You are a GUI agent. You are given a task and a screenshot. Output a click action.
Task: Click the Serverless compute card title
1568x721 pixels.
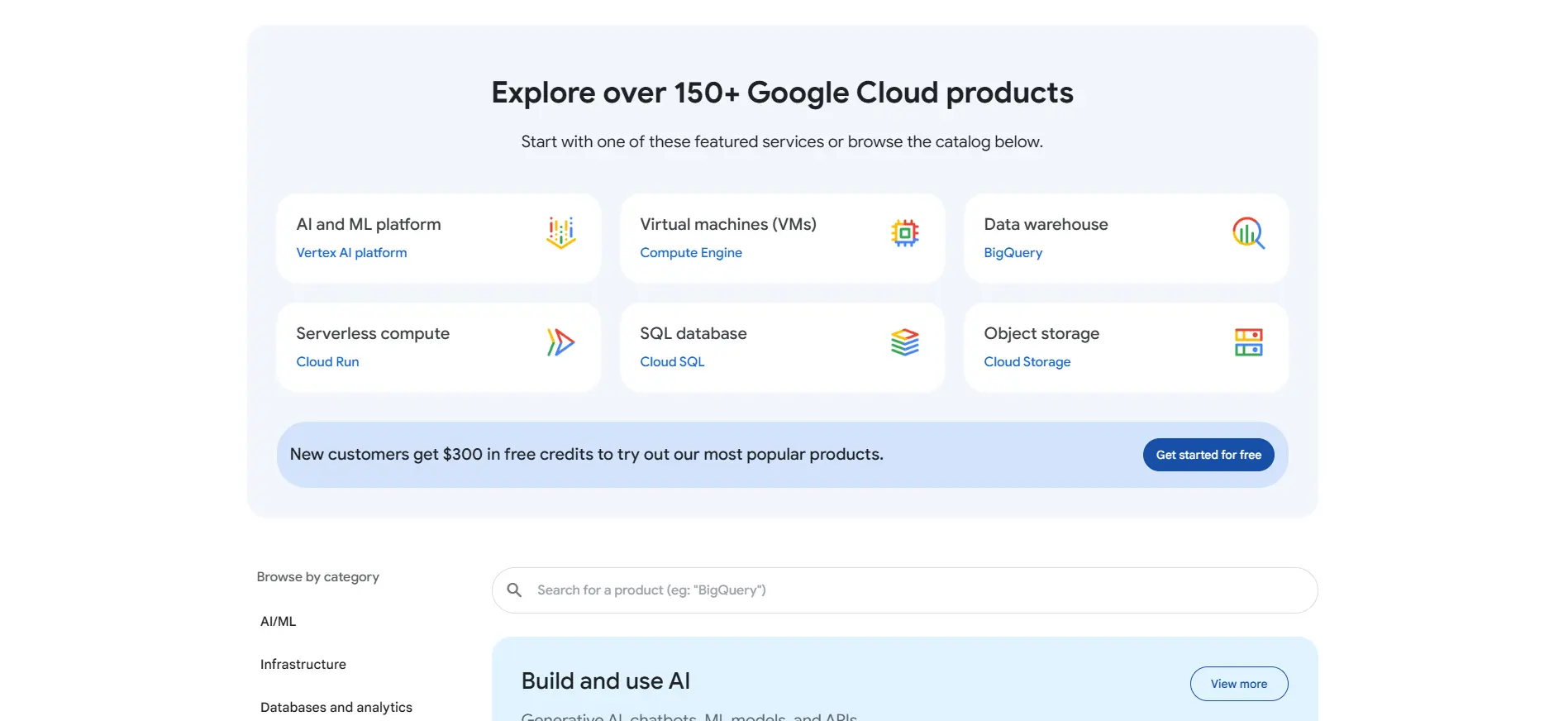(x=373, y=334)
